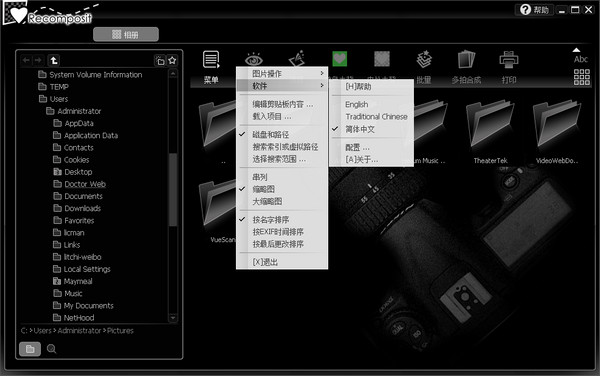
Task: Click the favorites star icon
Action: [x=172, y=60]
